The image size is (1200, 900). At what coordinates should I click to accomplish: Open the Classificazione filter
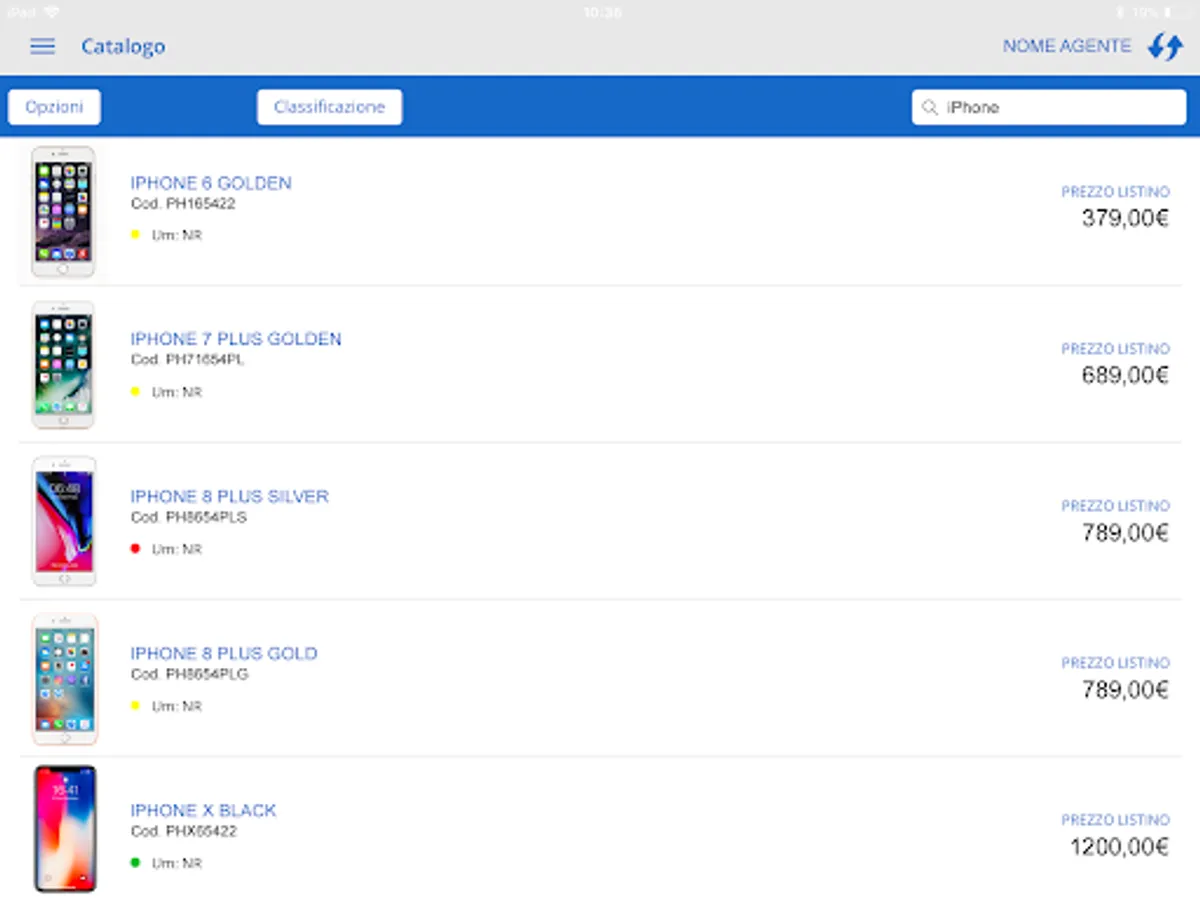tap(329, 107)
